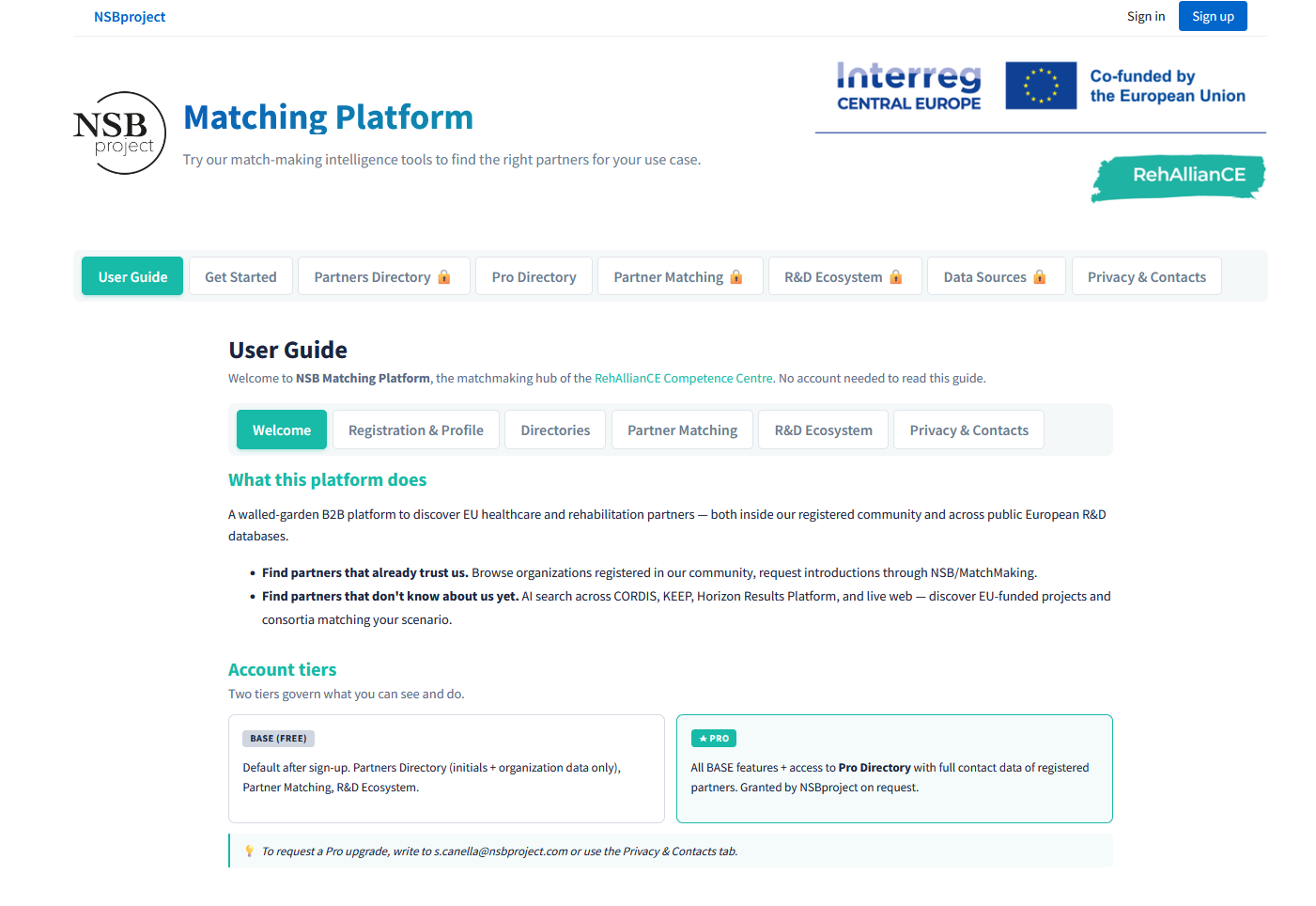Select the Welcome guide sub-tab
1316x906 pixels.
[x=282, y=430]
